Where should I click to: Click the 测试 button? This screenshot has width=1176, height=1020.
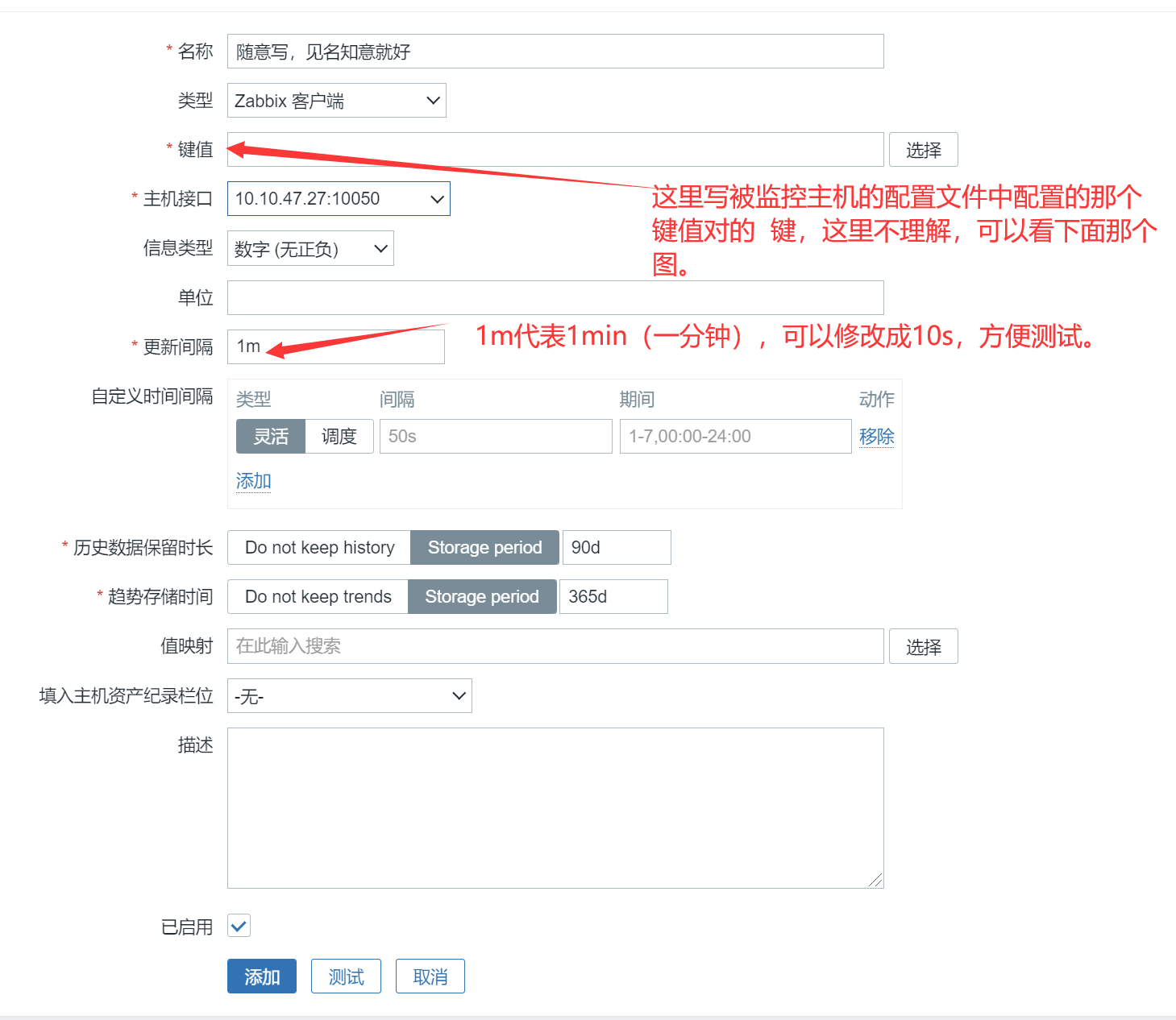[x=345, y=976]
